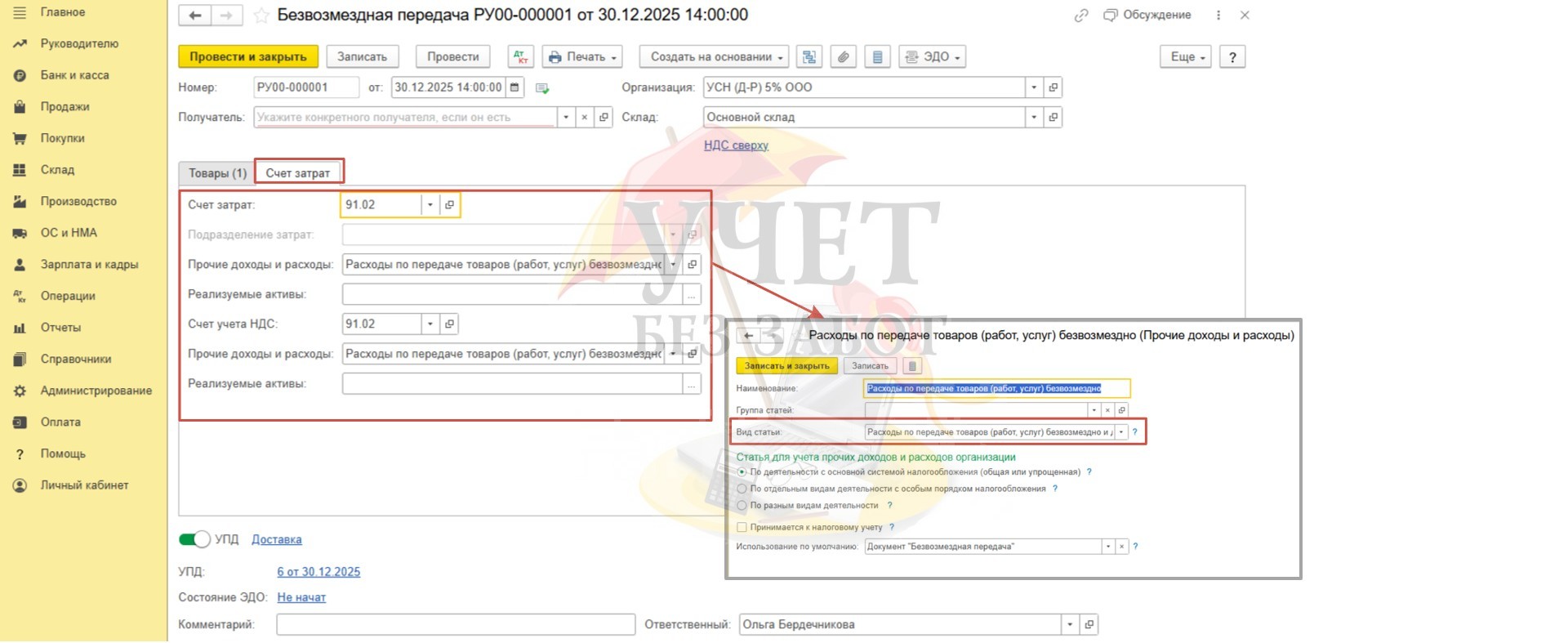The height and width of the screenshot is (643, 1568).
Task: Switch to the Счет затрат tab
Action: [x=298, y=173]
